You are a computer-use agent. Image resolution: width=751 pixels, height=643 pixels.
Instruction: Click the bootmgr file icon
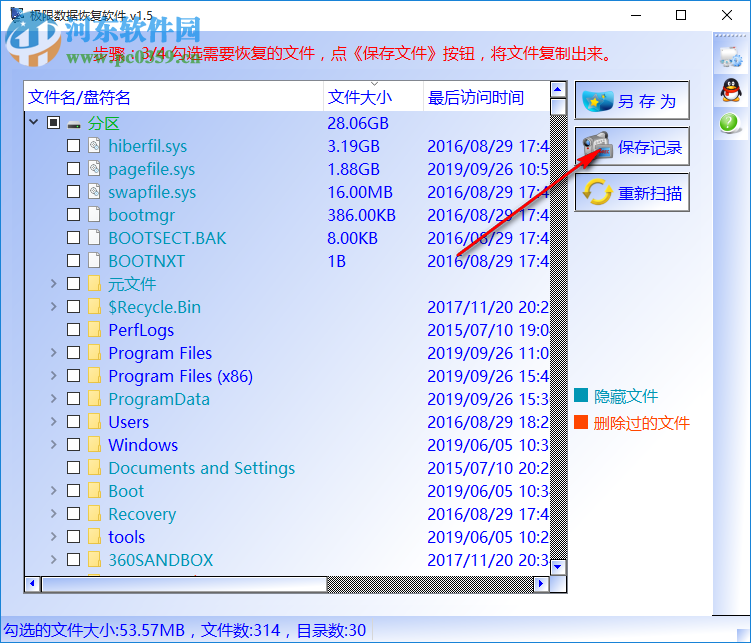click(94, 214)
